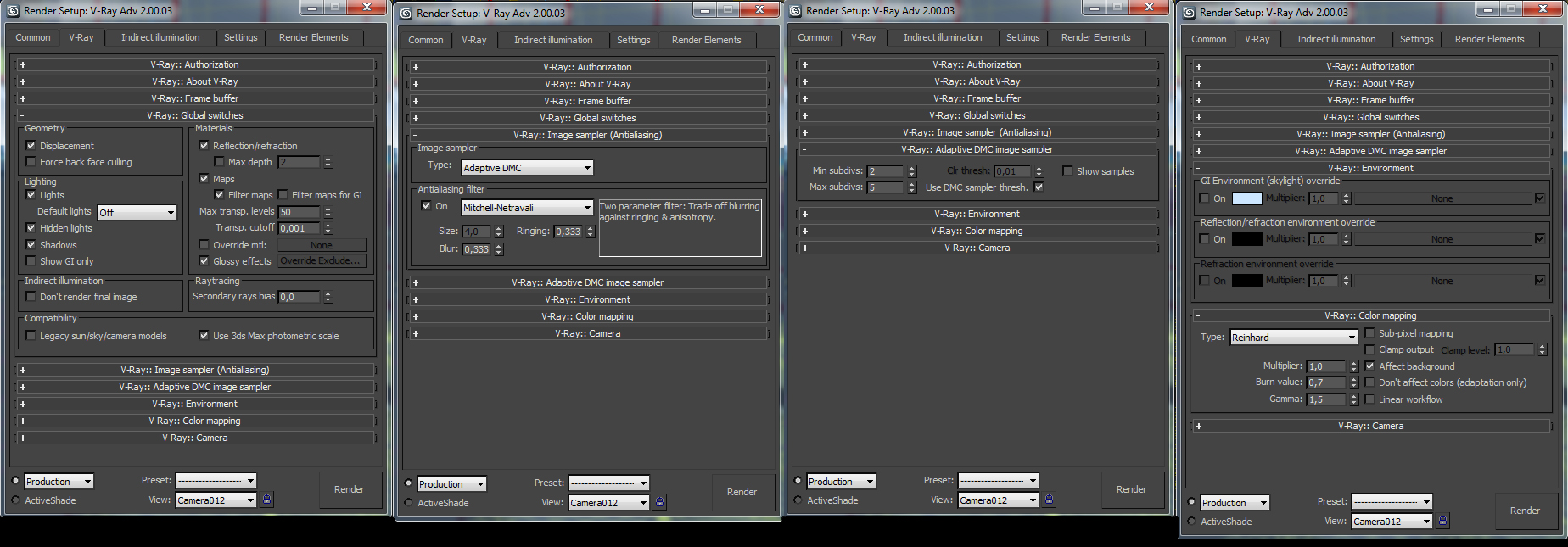
Task: Click Secondary rays bias field
Action: click(x=300, y=297)
